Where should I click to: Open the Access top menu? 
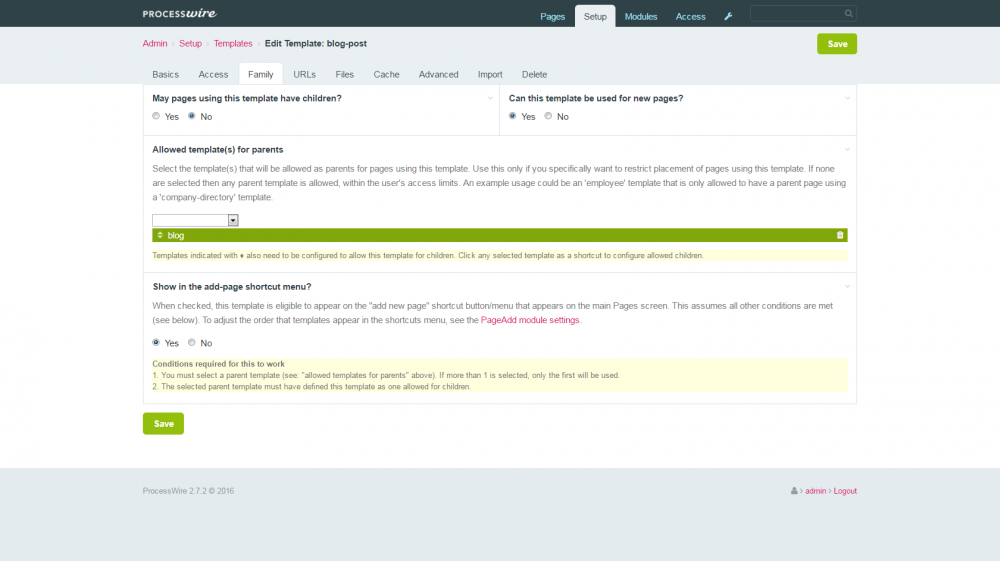click(x=691, y=17)
